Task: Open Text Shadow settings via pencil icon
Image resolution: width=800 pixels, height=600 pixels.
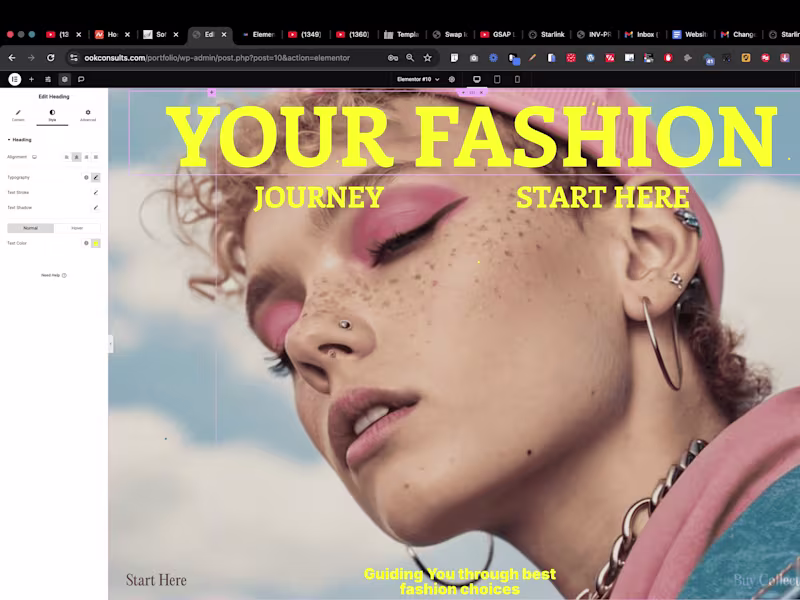Action: tap(96, 207)
